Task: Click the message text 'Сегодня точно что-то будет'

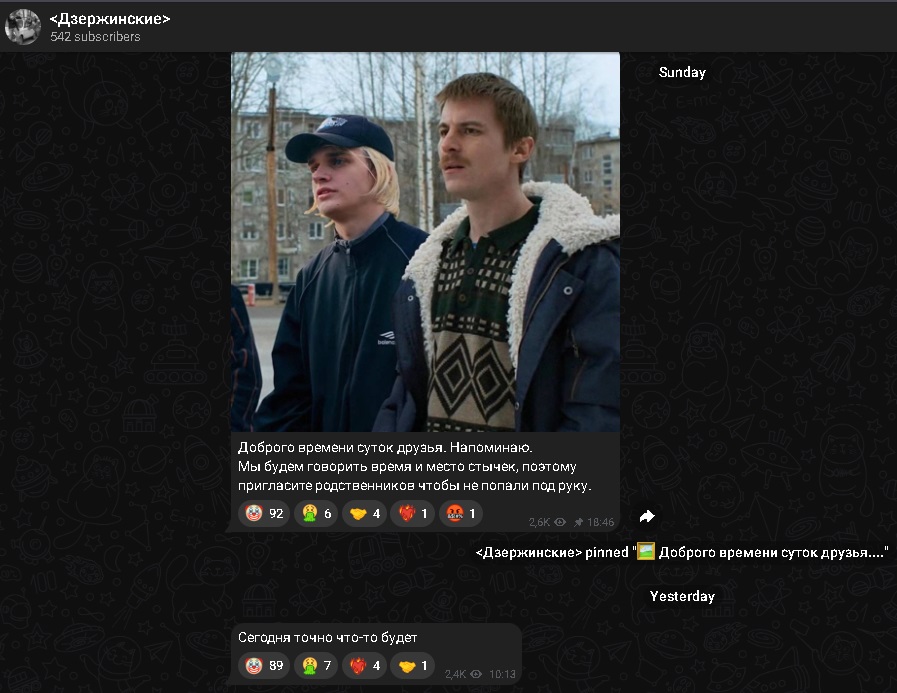Action: coord(327,637)
